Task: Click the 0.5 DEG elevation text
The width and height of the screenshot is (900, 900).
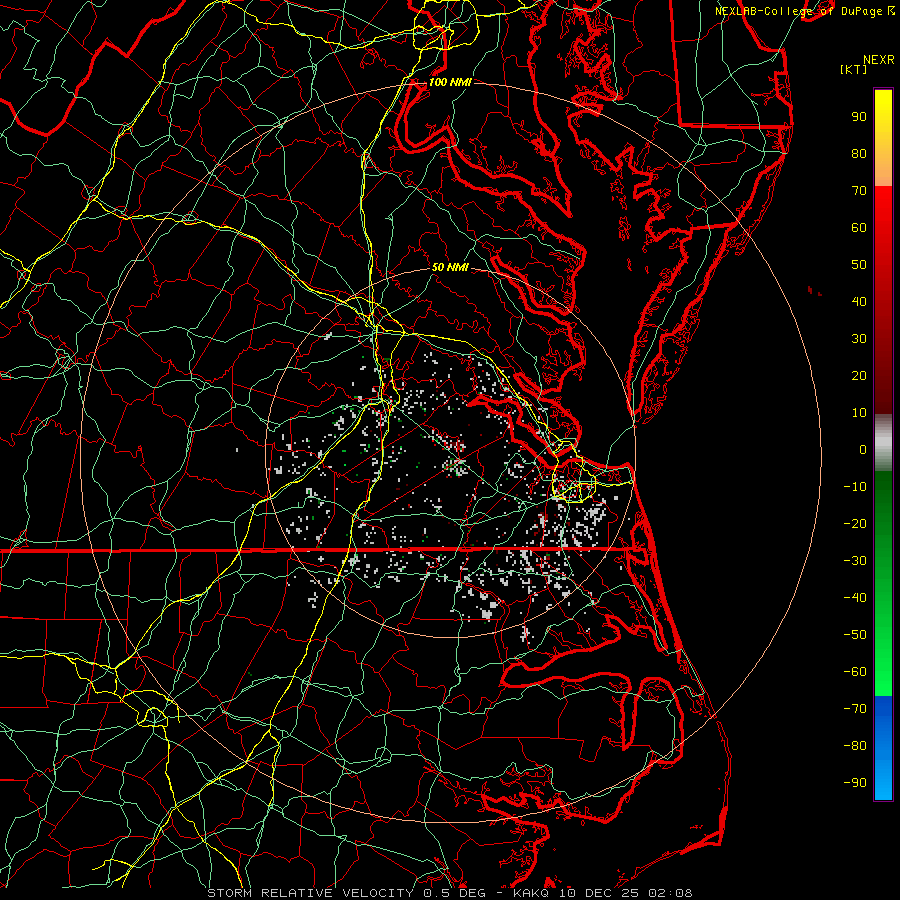Action: [x=455, y=893]
